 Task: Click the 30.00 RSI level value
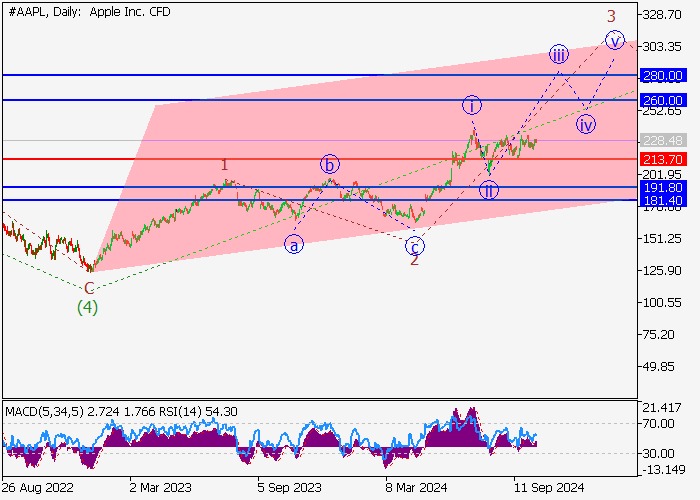(x=658, y=454)
